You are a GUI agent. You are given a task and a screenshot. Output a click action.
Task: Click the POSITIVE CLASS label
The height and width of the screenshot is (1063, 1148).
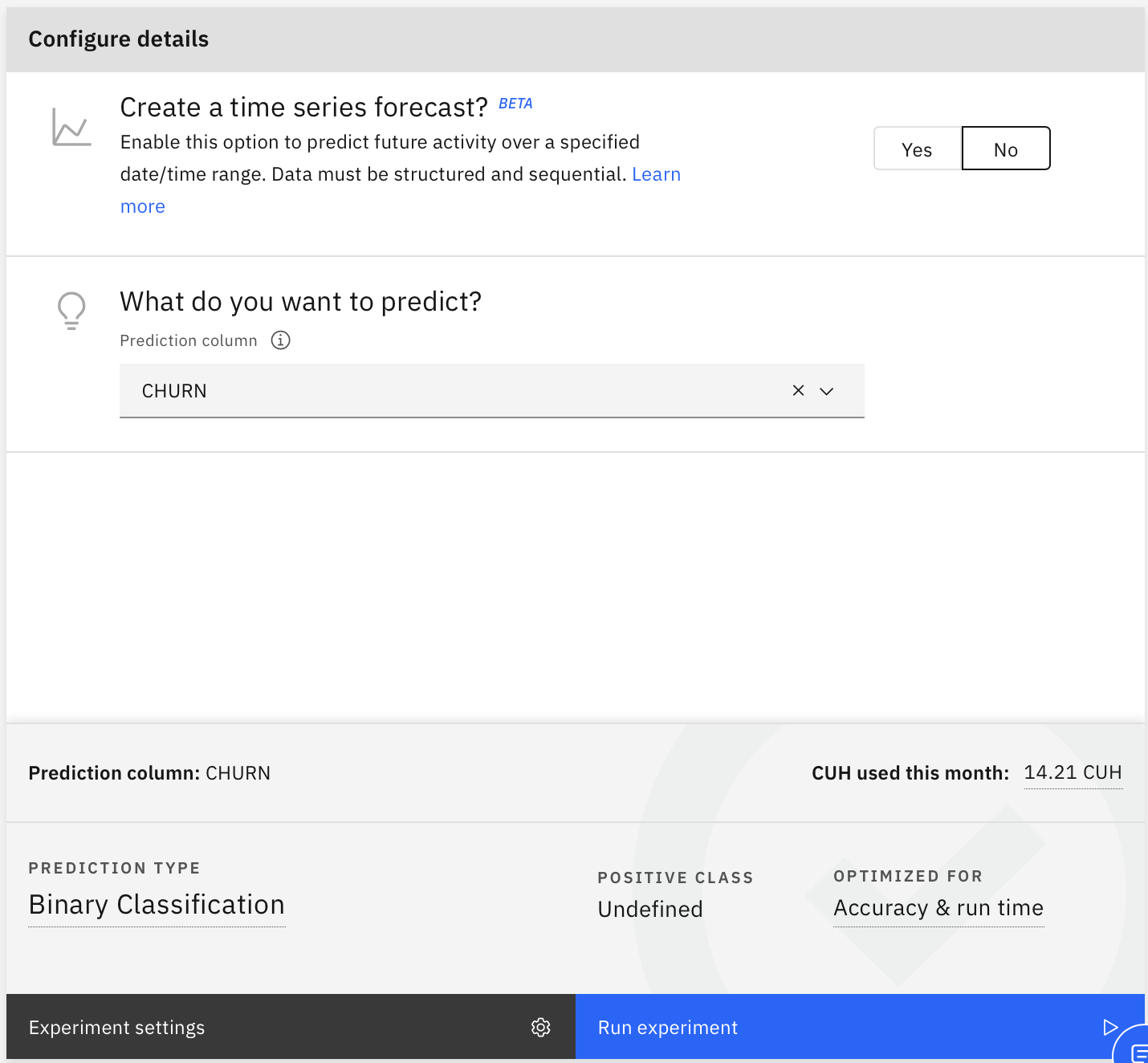coord(675,878)
